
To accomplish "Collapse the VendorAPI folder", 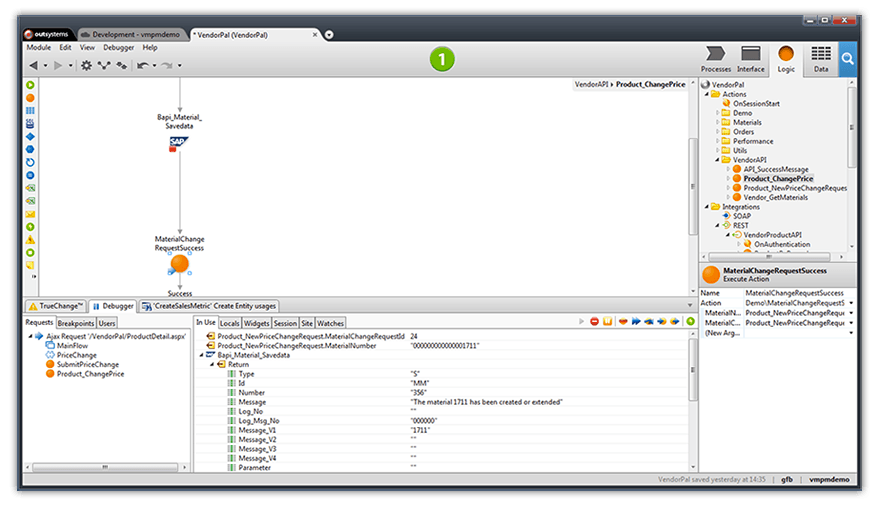I will [717, 160].
